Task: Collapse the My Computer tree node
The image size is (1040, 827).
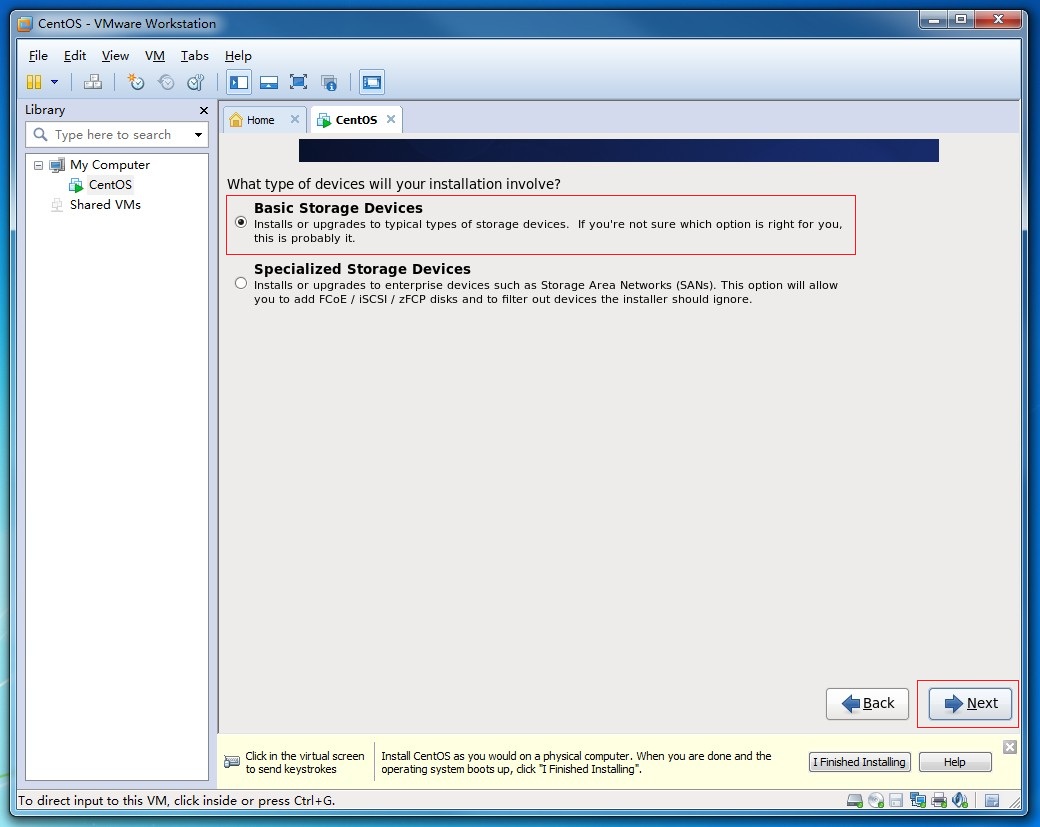Action: coord(39,165)
